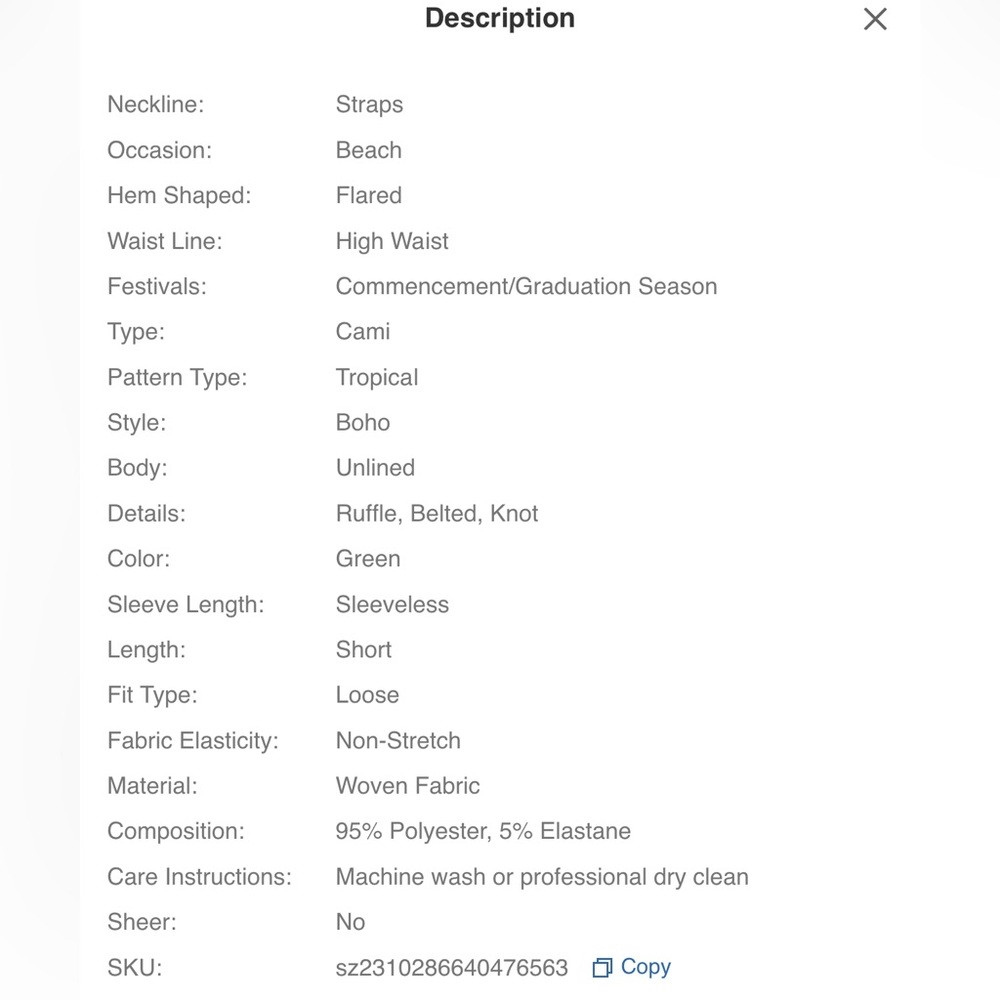This screenshot has height=1000, width=1000.
Task: Click the Hem Shaped value Flared
Action: coord(369,196)
